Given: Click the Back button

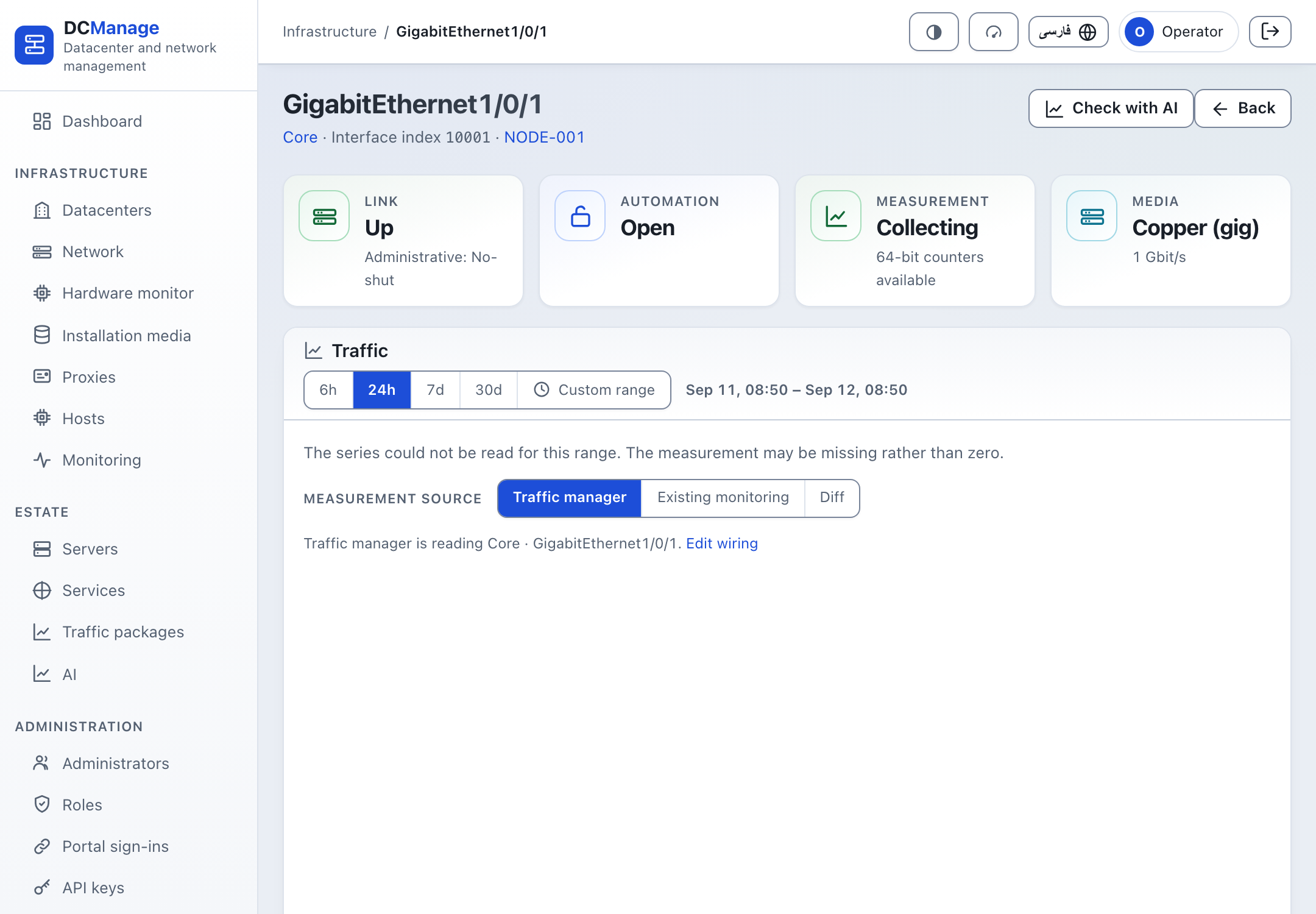Looking at the screenshot, I should pyautogui.click(x=1243, y=108).
